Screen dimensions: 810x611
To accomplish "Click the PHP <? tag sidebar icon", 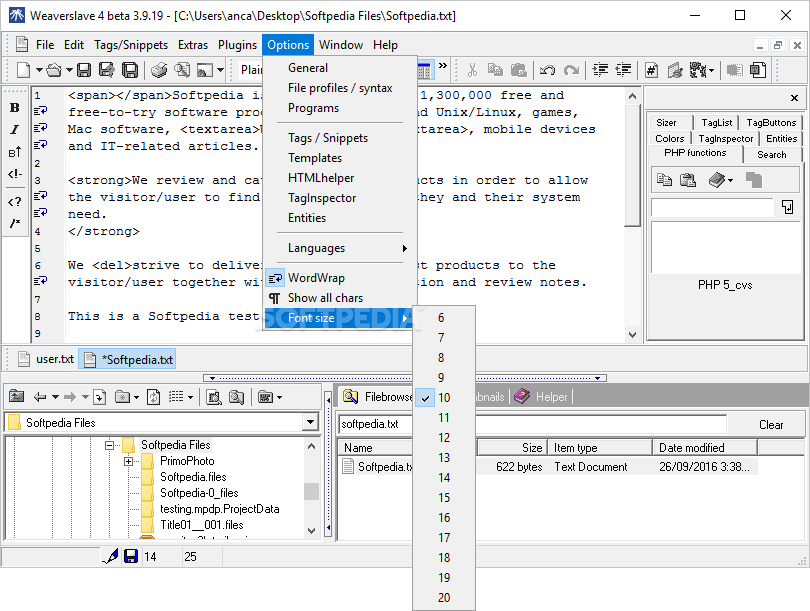I will (x=14, y=201).
